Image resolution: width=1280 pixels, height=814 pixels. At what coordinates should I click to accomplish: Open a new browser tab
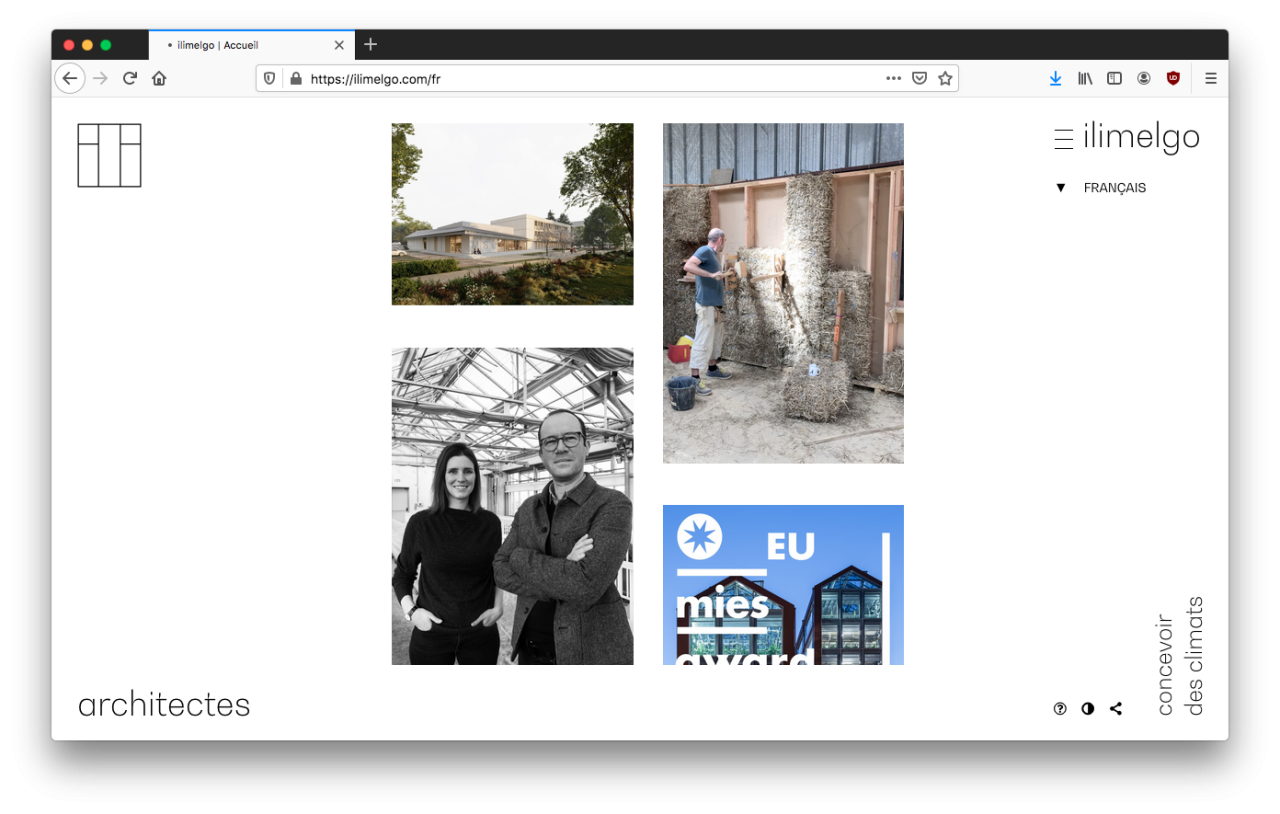(370, 44)
